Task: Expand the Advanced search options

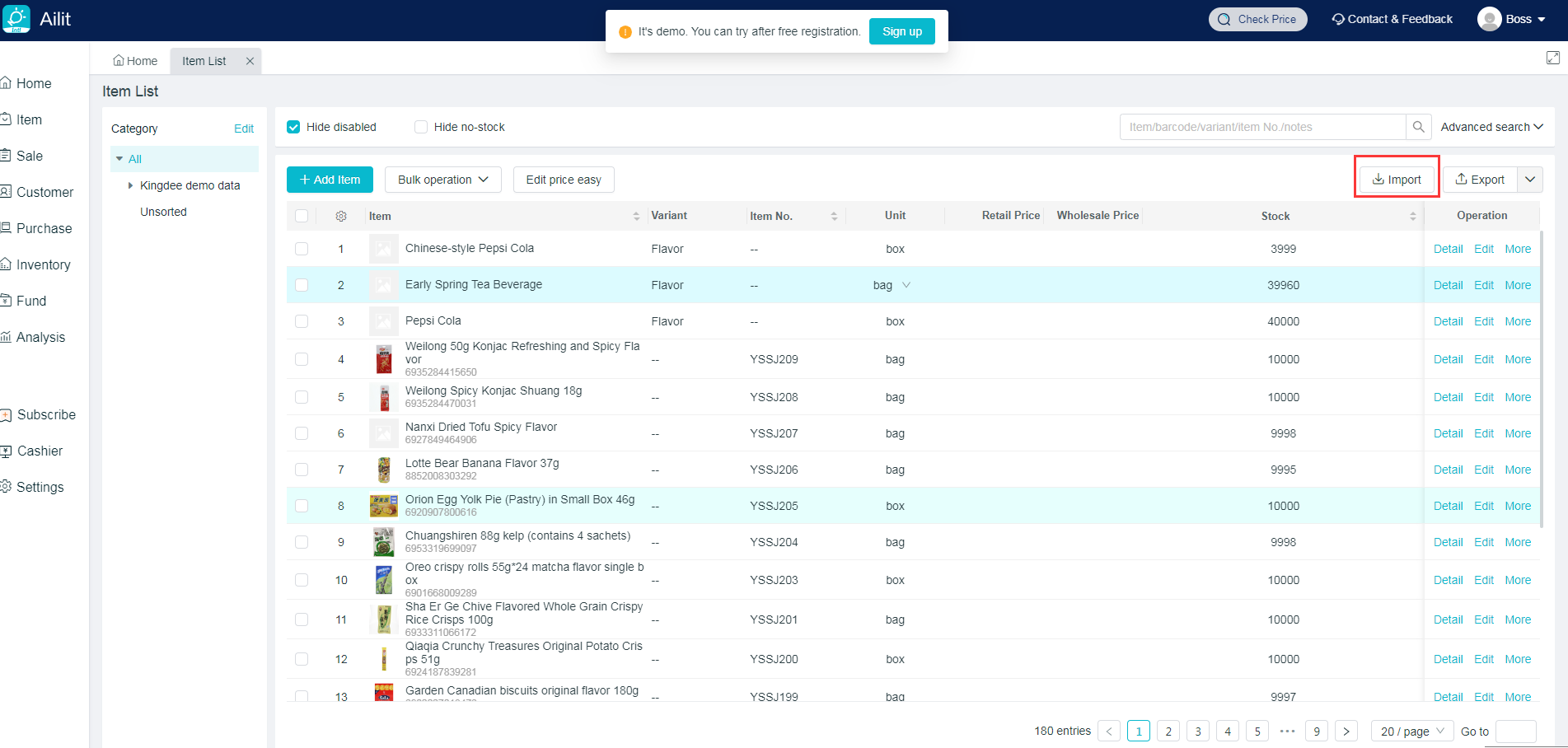Action: point(1491,127)
